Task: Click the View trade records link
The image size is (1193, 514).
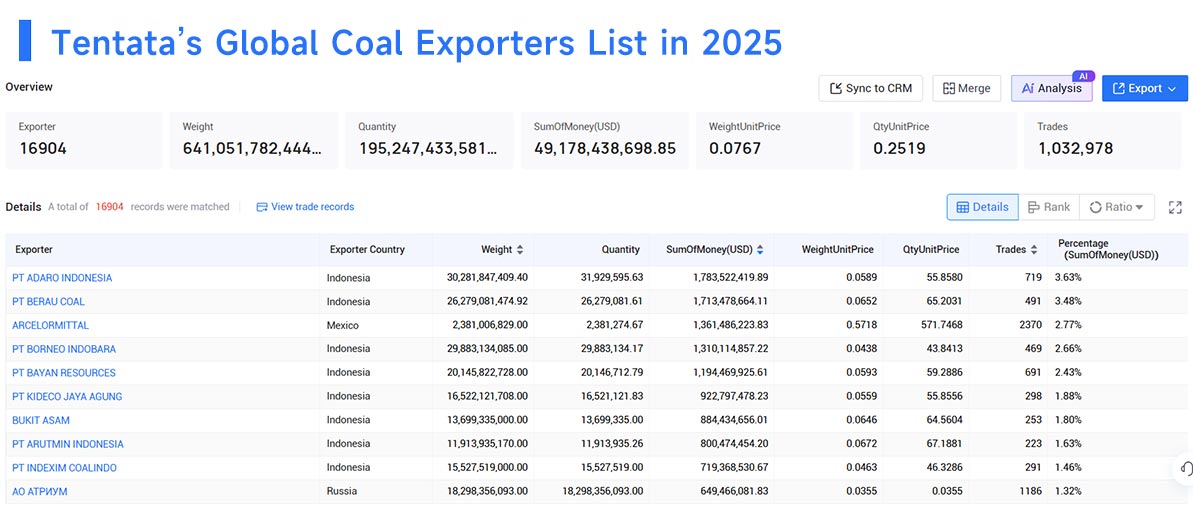Action: pyautogui.click(x=305, y=207)
